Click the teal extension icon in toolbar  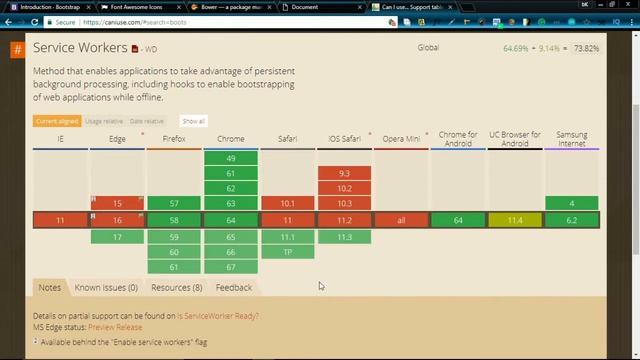(x=571, y=22)
